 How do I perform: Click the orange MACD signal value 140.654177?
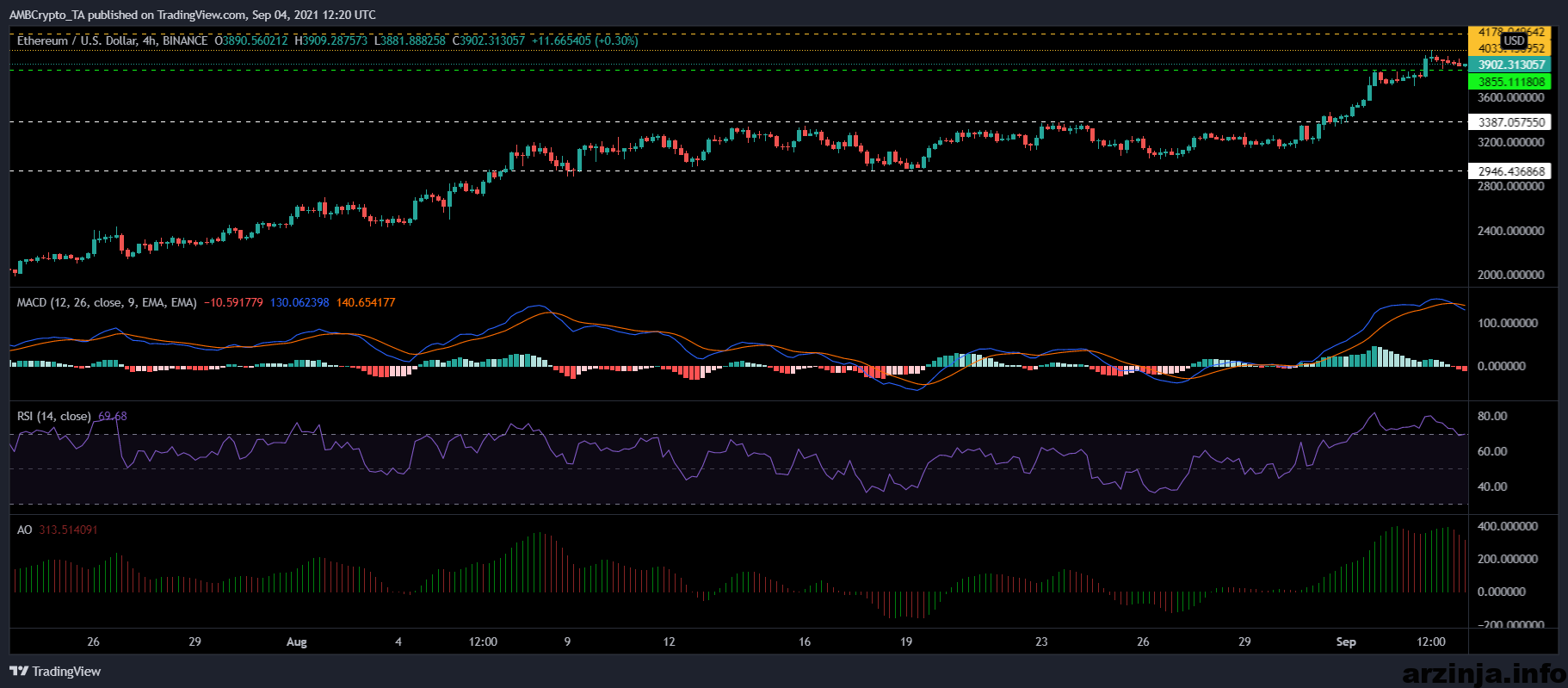366,302
